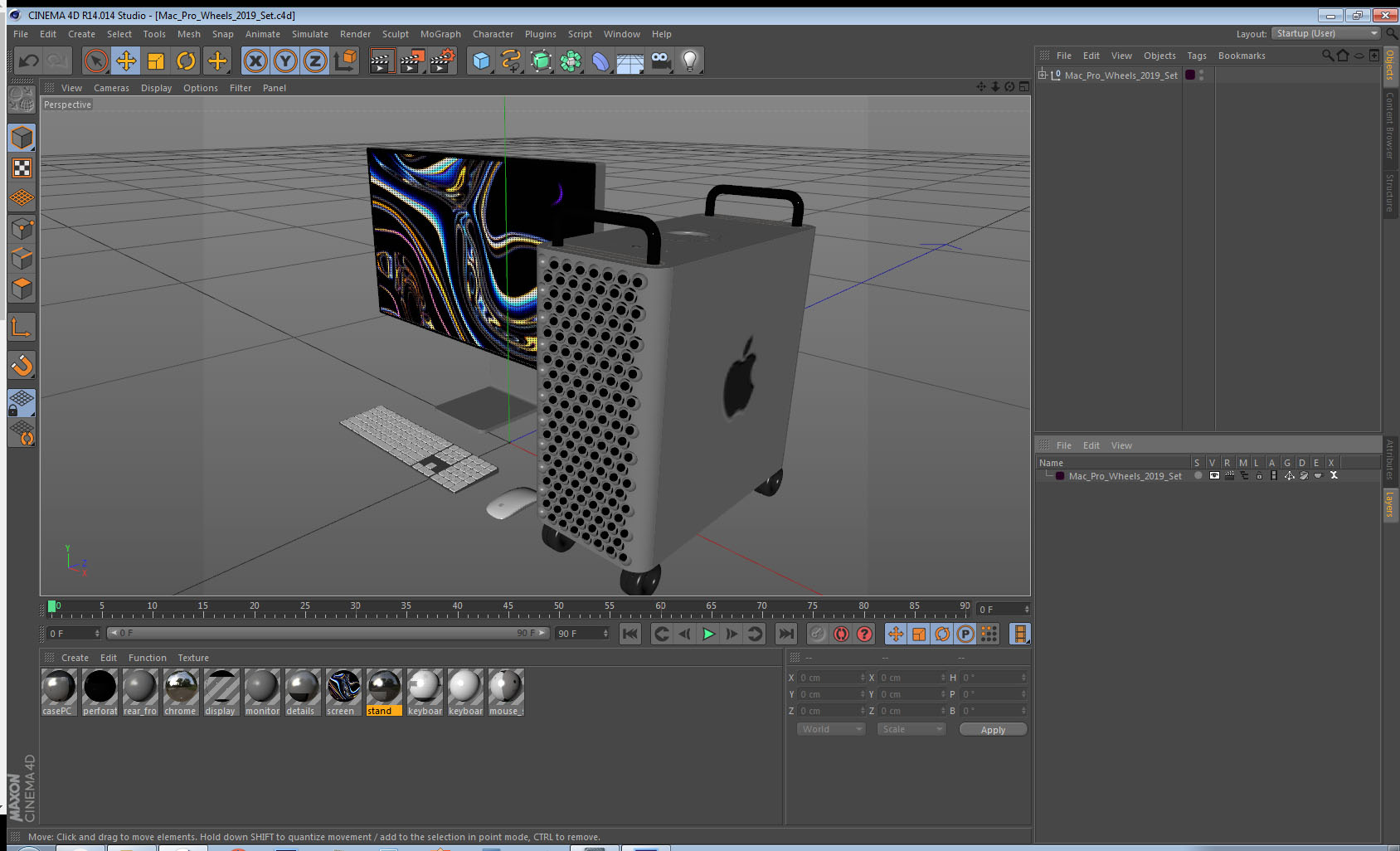Open the Scale mode dropdown
Viewport: 1400px width, 851px height.
pos(911,729)
